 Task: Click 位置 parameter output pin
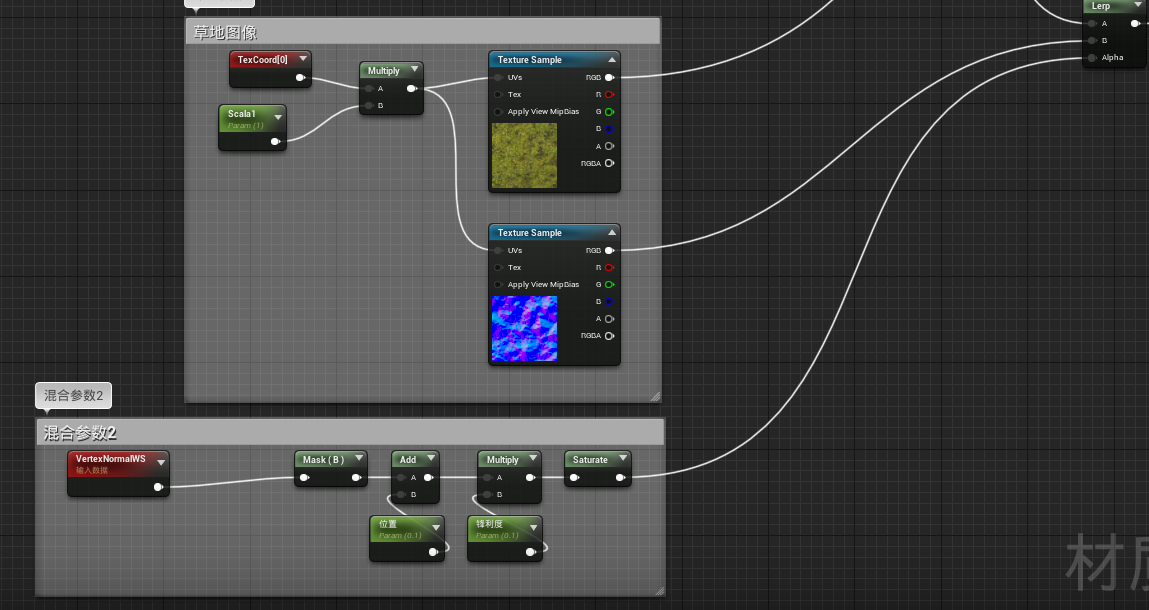434,551
